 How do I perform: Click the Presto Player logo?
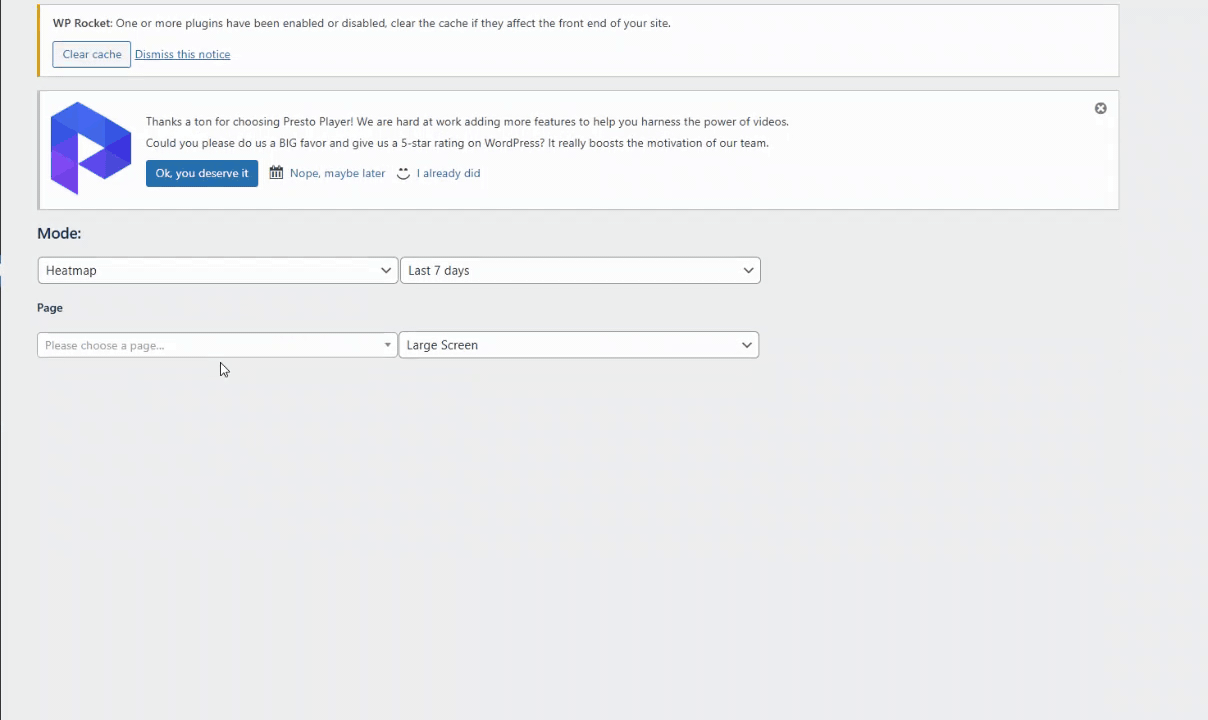click(91, 148)
